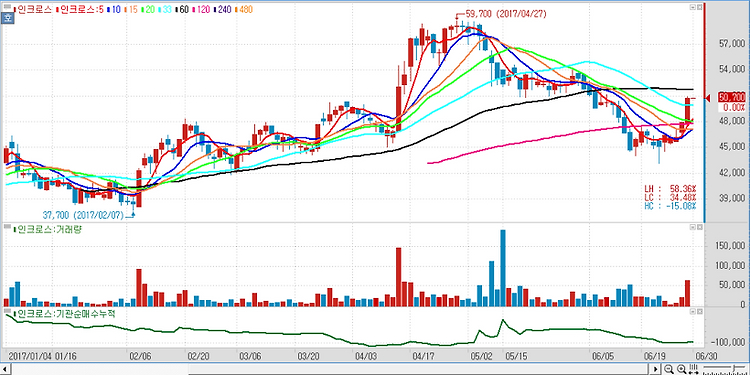Click the horizontal chart scrollbar track
The width and height of the screenshot is (750, 375).
pos(330,369)
